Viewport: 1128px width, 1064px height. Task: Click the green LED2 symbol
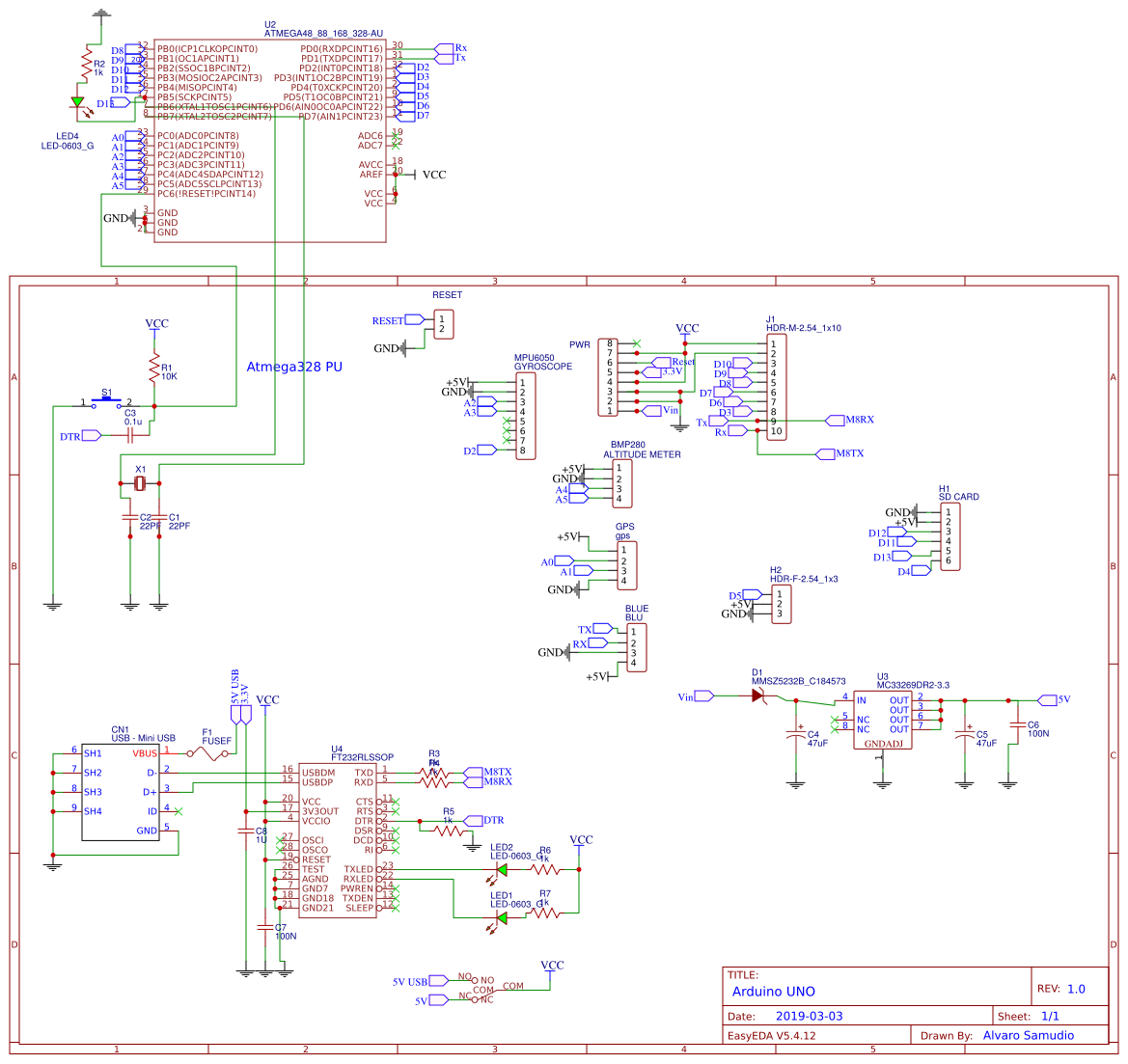[x=502, y=870]
